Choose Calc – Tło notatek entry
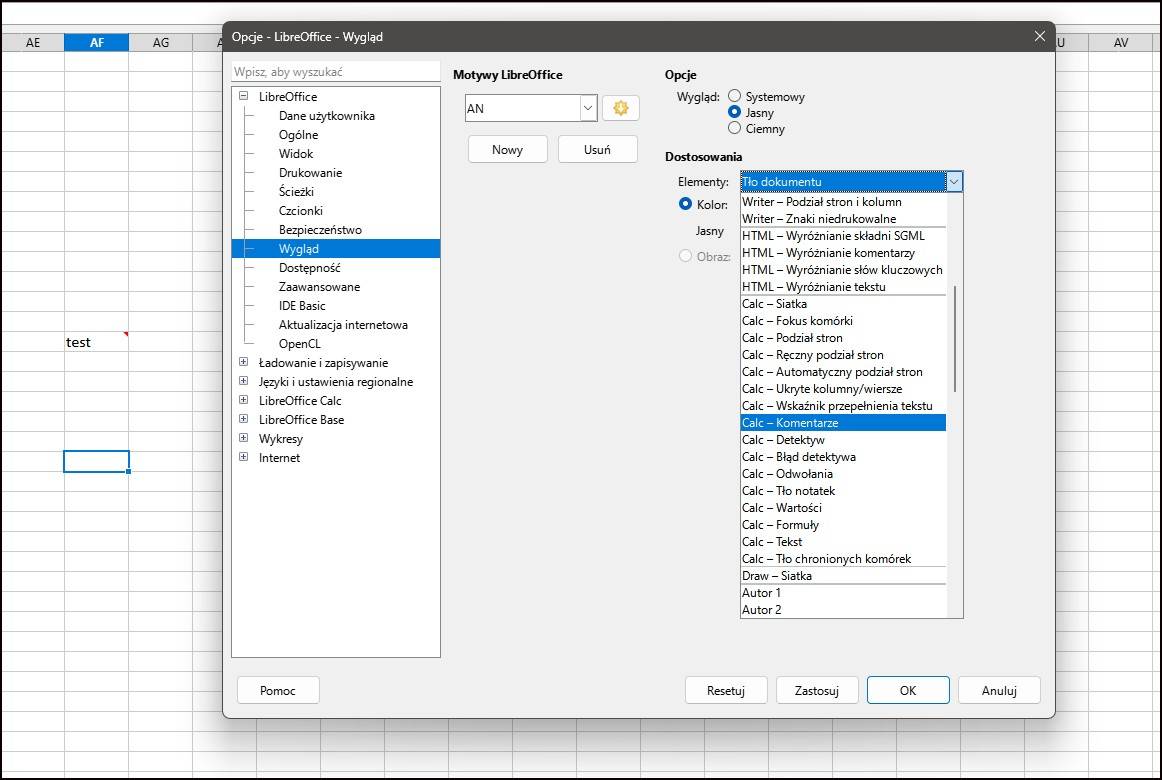Viewport: 1162px width, 780px height. coord(843,491)
